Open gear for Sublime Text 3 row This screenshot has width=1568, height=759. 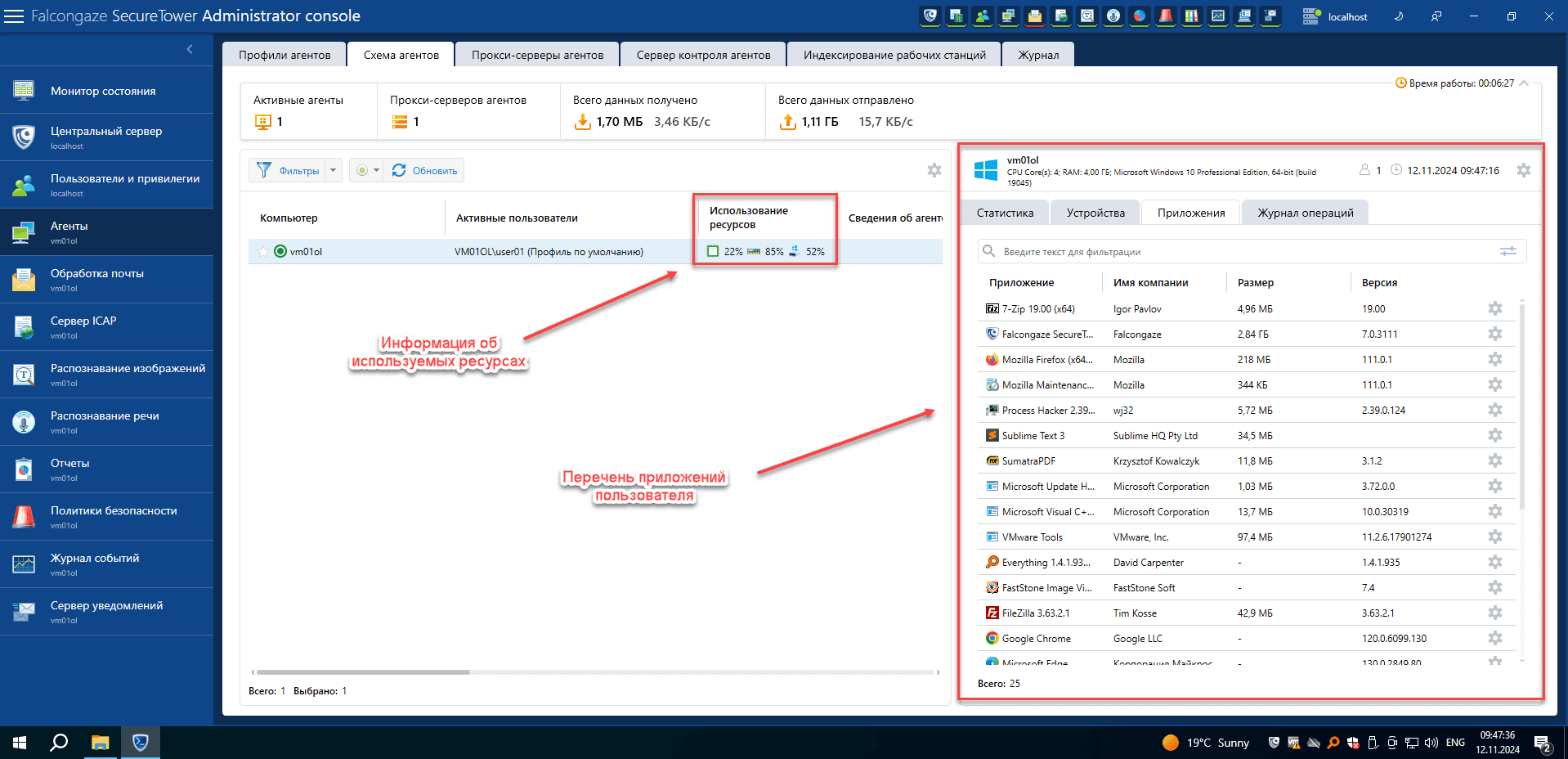(x=1495, y=435)
